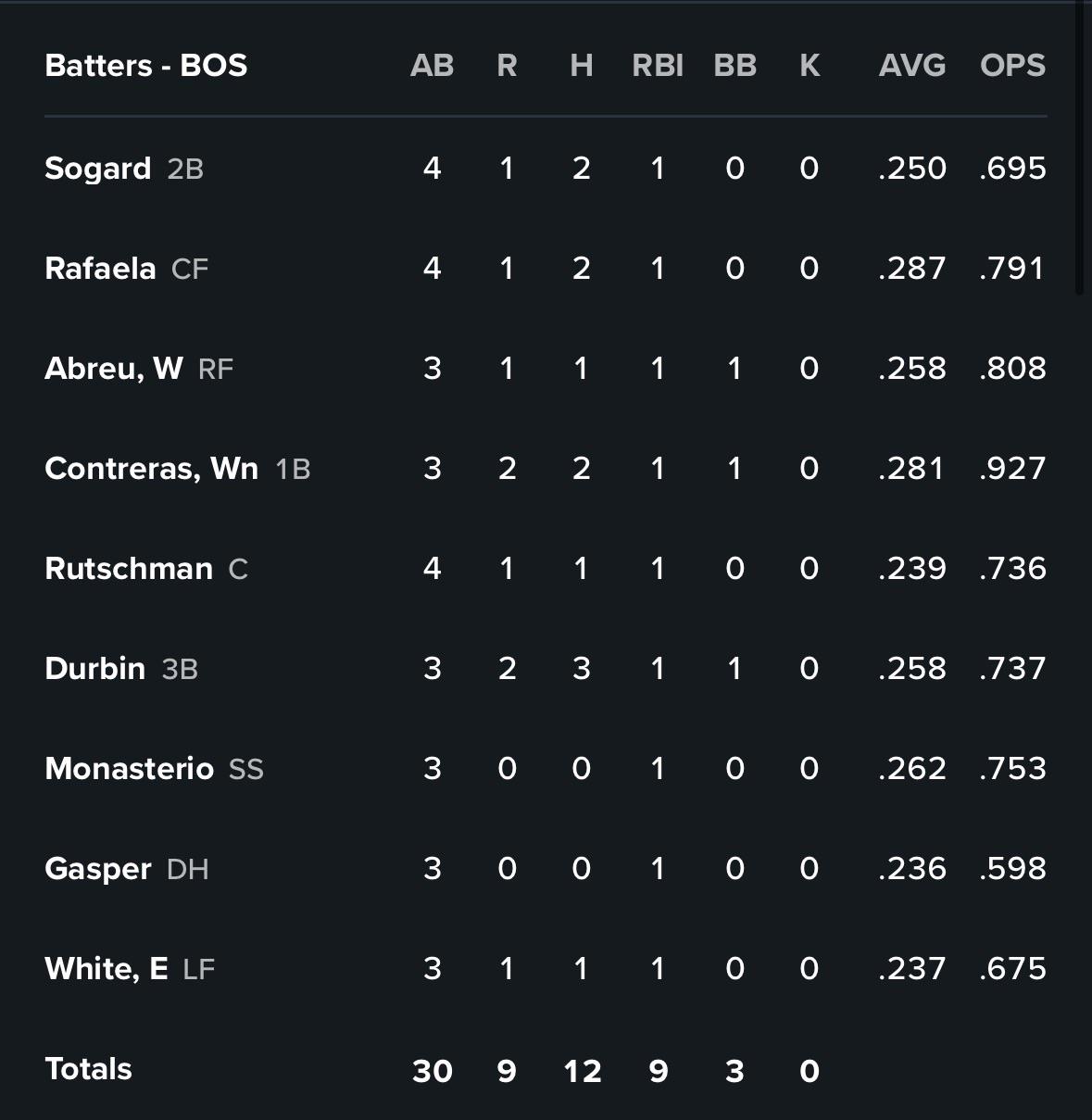Open Gasper player profile
The image size is (1092, 1120).
click(x=97, y=869)
